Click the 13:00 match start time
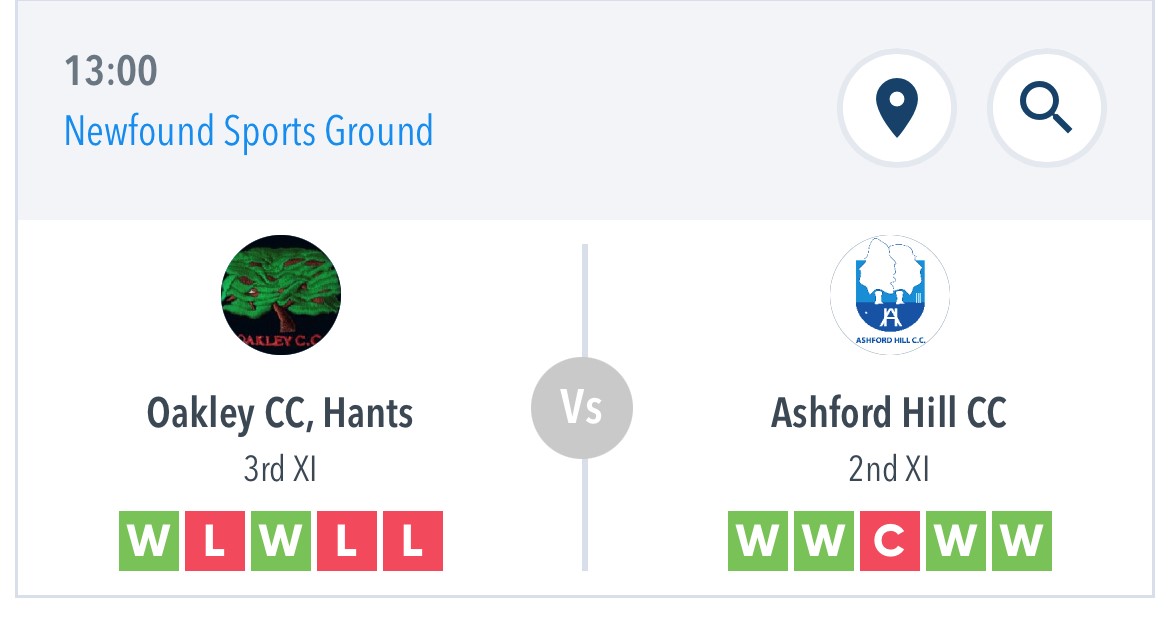This screenshot has height=632, width=1170. click(110, 71)
